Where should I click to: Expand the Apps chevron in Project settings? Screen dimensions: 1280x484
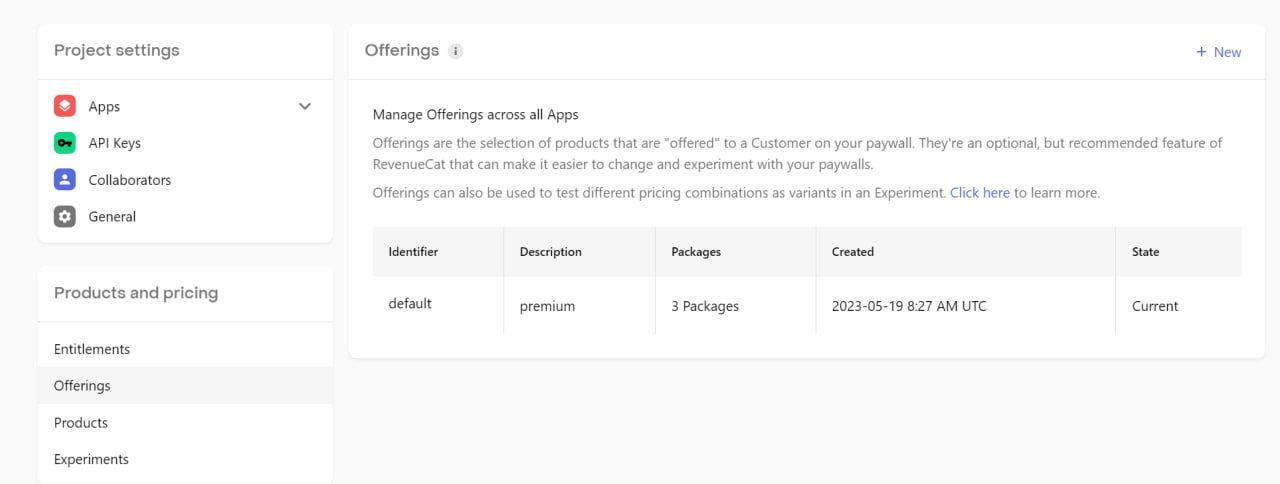[x=305, y=106]
